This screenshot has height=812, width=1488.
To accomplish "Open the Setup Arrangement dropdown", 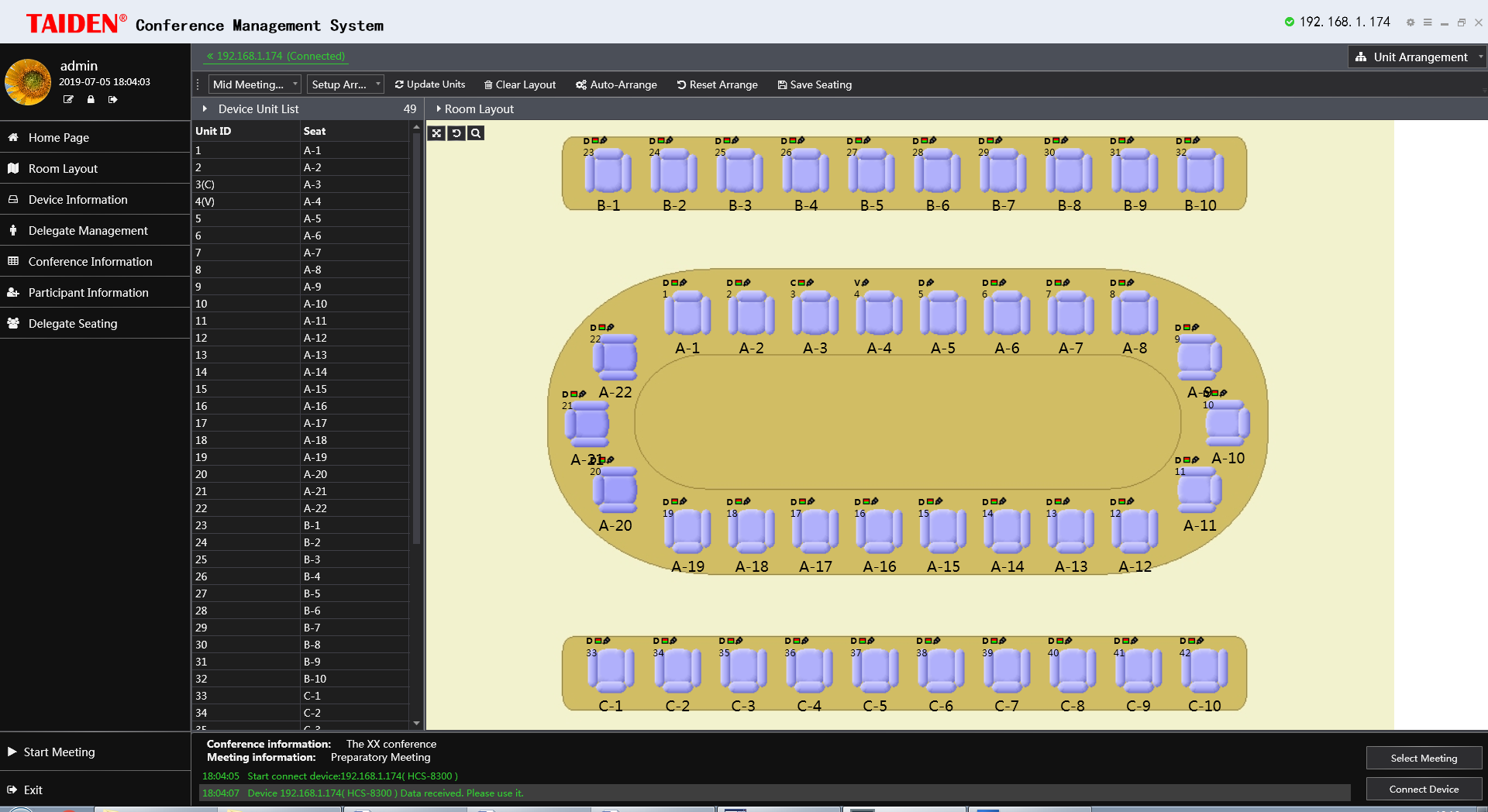I will [x=346, y=84].
